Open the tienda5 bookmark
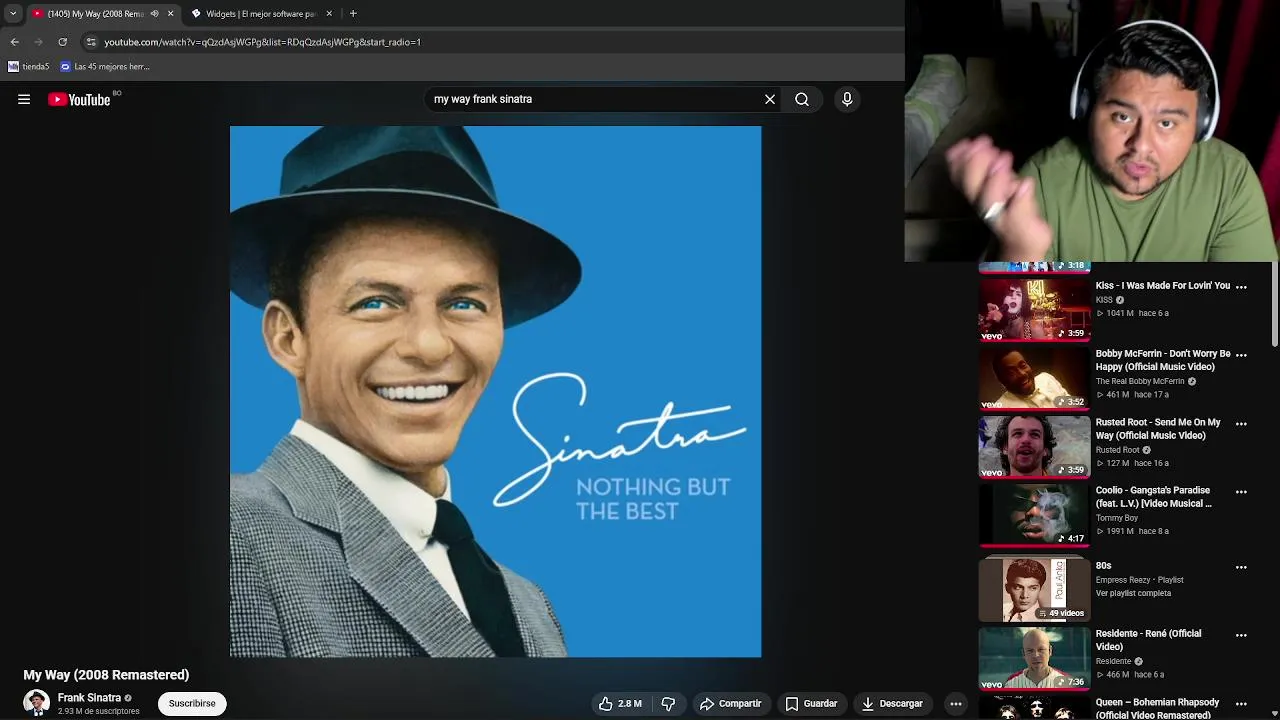Image resolution: width=1280 pixels, height=720 pixels. tap(28, 67)
